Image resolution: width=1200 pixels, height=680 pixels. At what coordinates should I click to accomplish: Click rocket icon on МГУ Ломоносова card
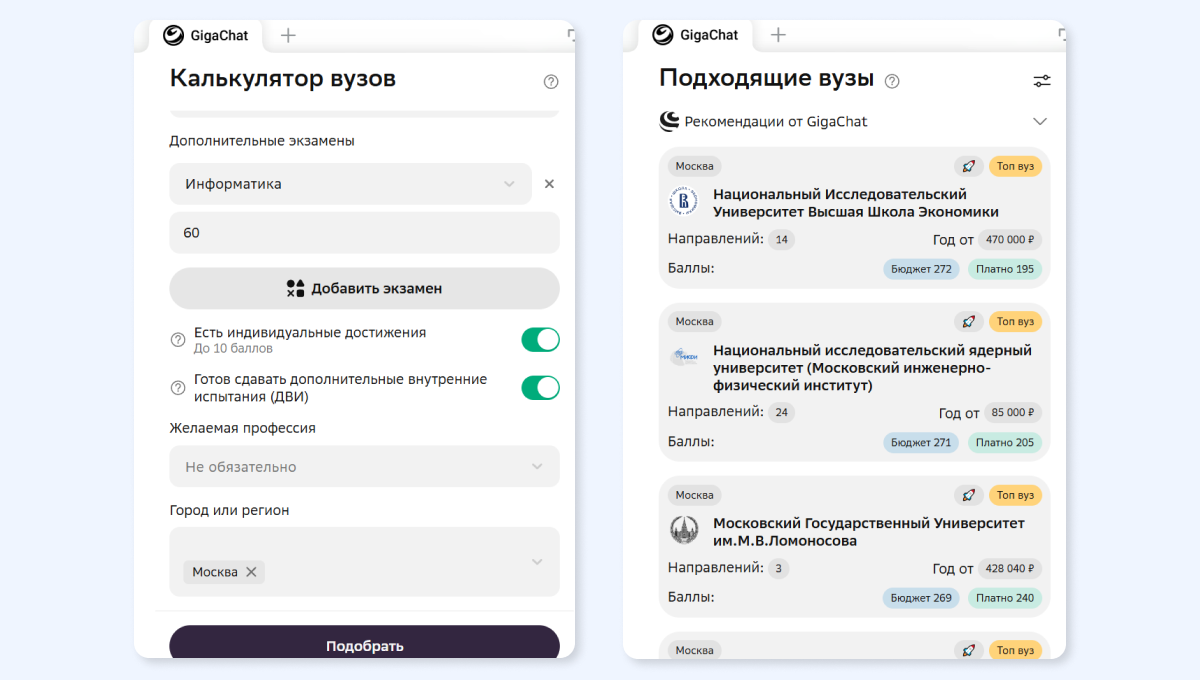tap(968, 495)
